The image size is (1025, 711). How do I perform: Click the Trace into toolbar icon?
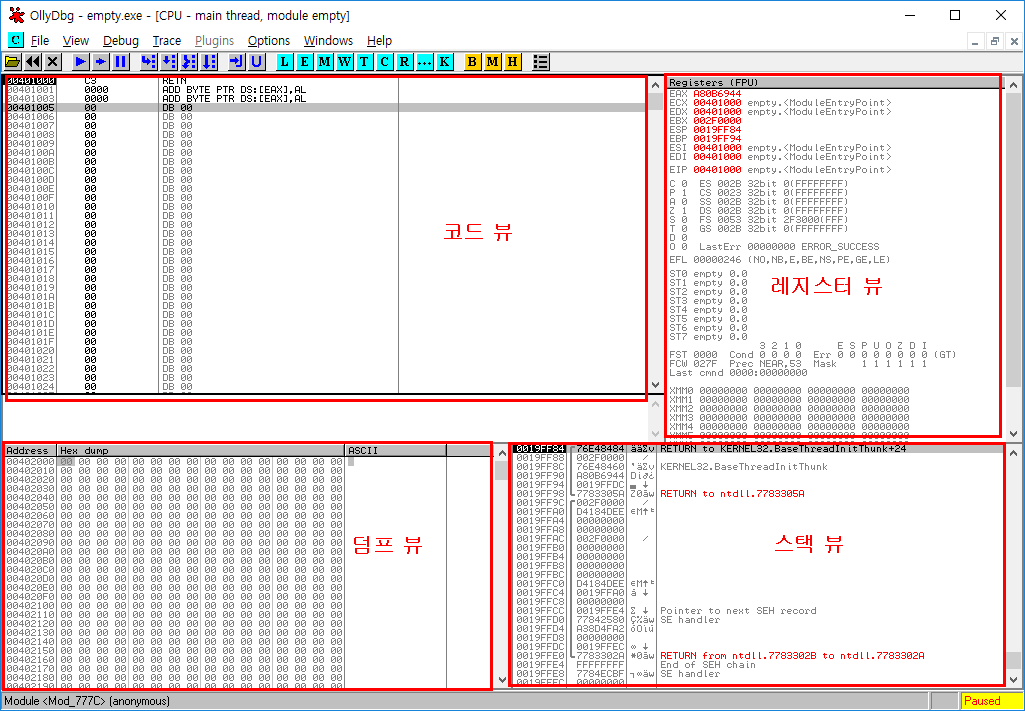(x=189, y=62)
